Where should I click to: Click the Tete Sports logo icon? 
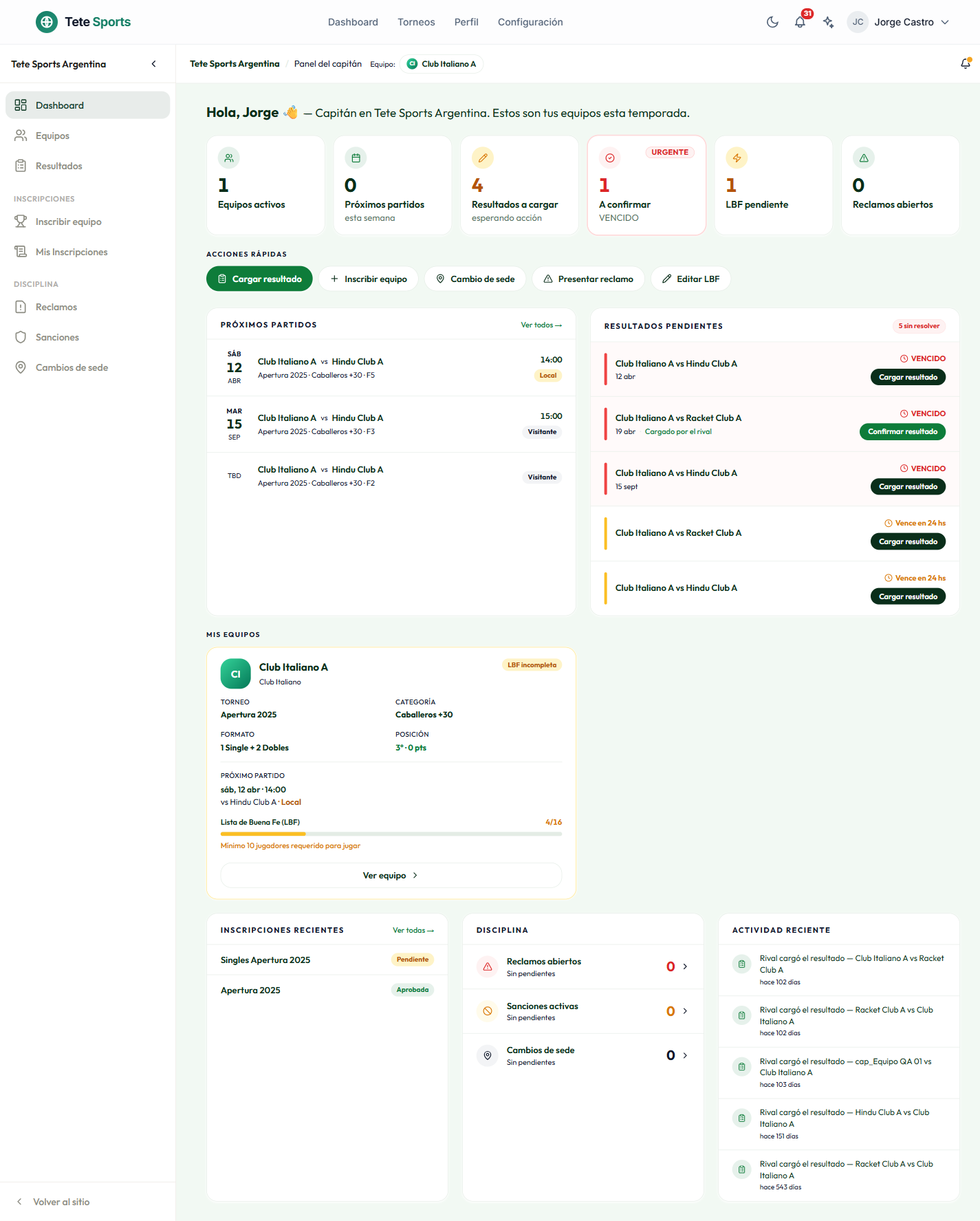click(x=47, y=22)
